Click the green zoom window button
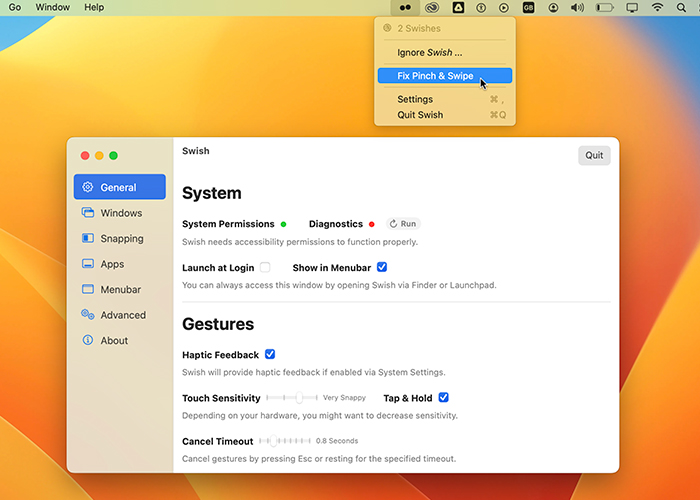 113,155
